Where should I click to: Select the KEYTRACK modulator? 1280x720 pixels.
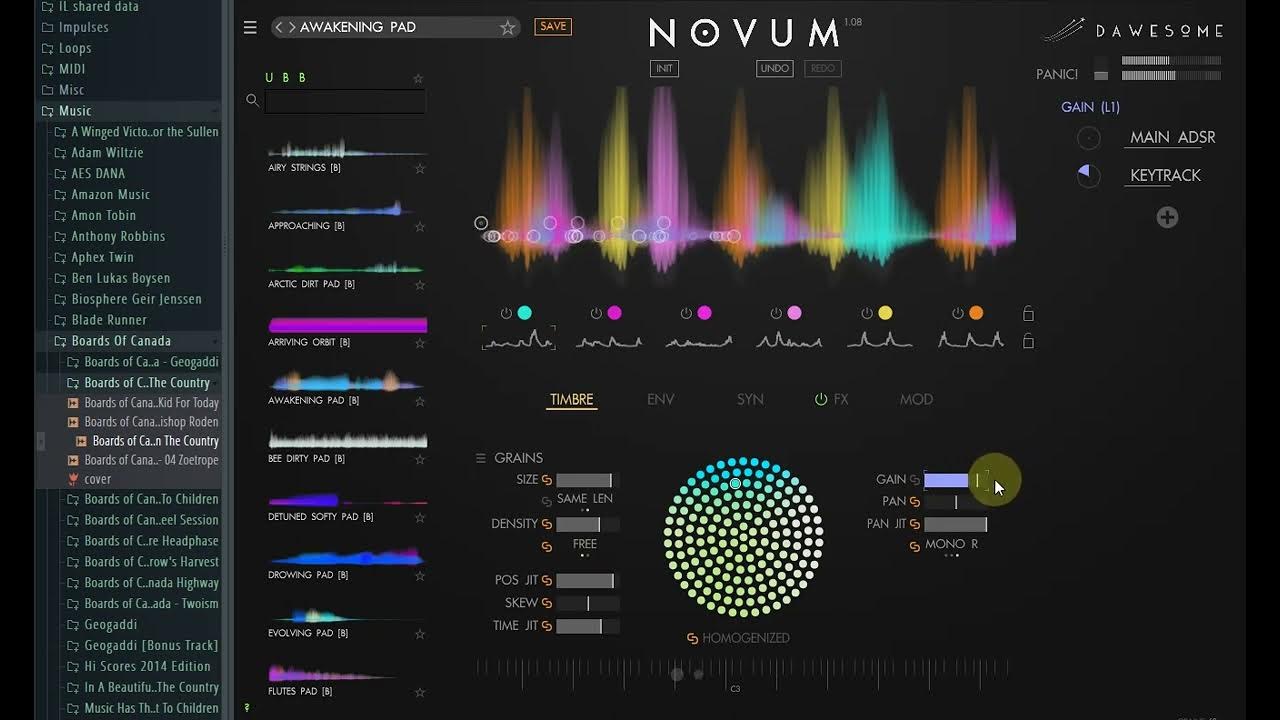pyautogui.click(x=1165, y=175)
